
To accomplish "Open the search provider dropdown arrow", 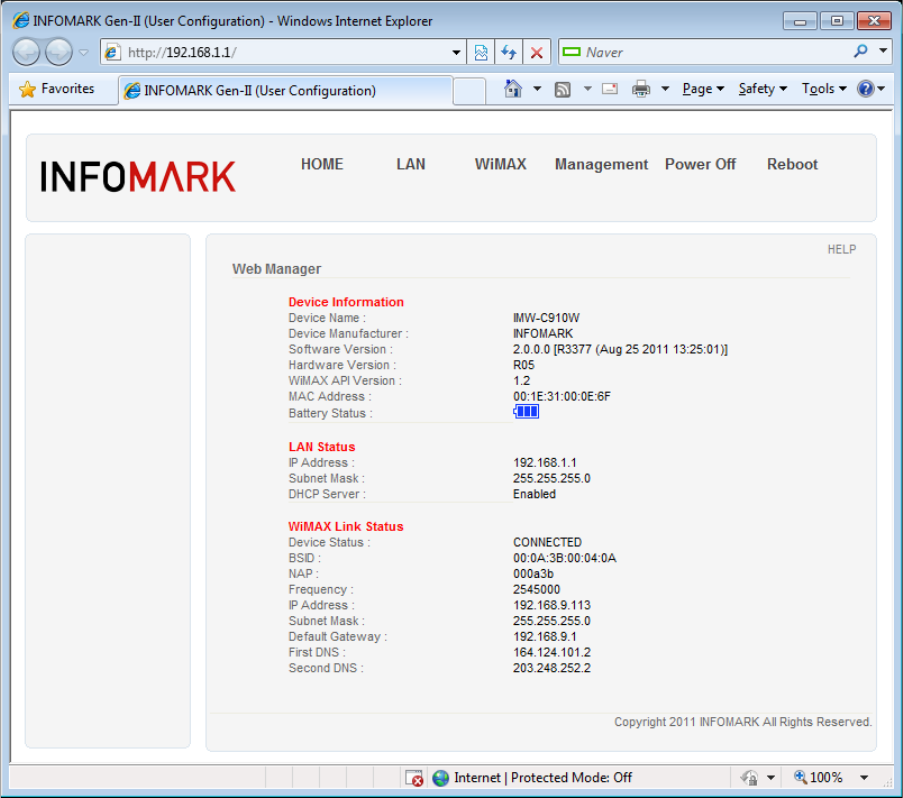I will [x=883, y=51].
